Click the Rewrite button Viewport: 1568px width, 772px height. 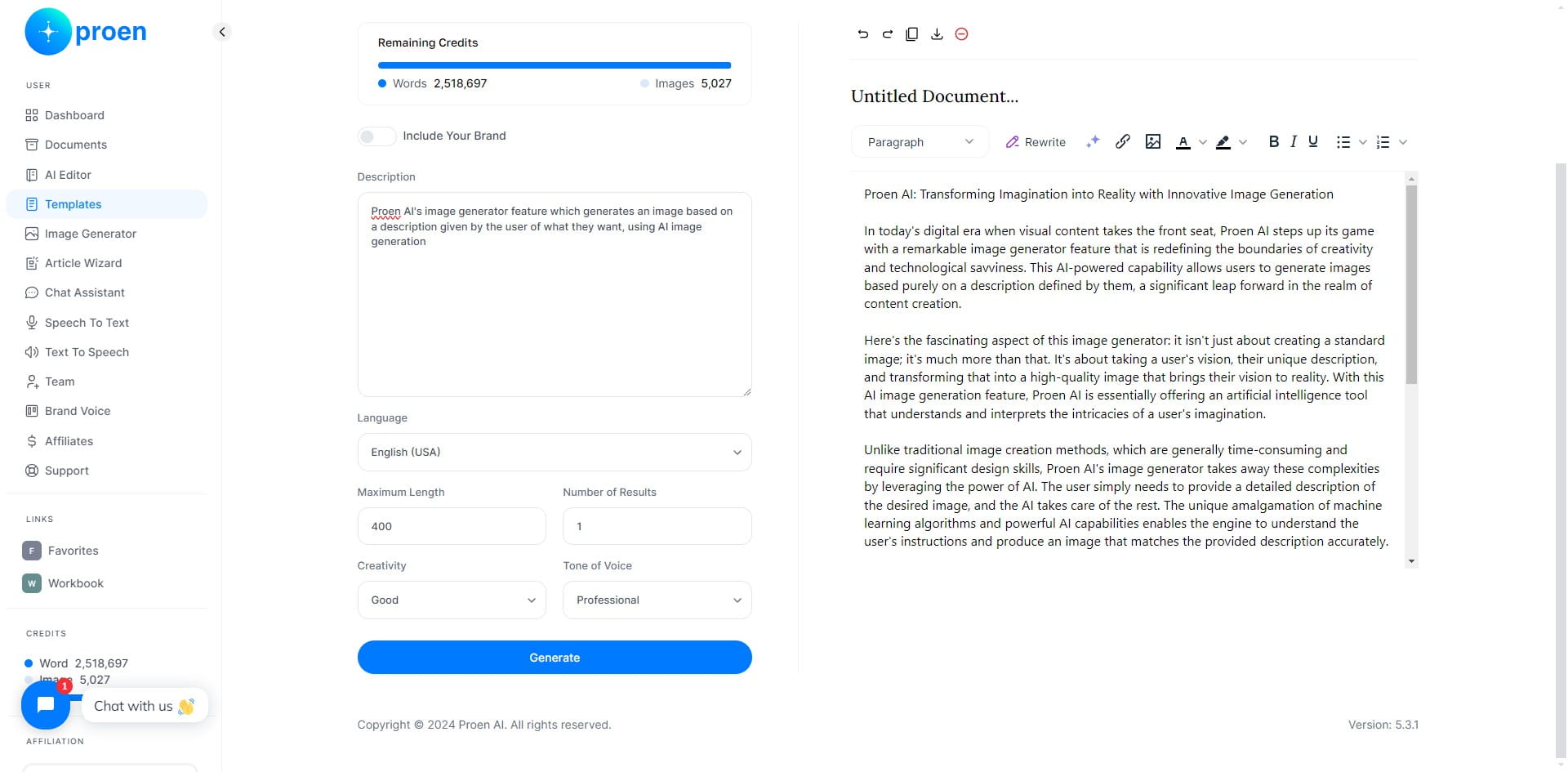tap(1036, 142)
